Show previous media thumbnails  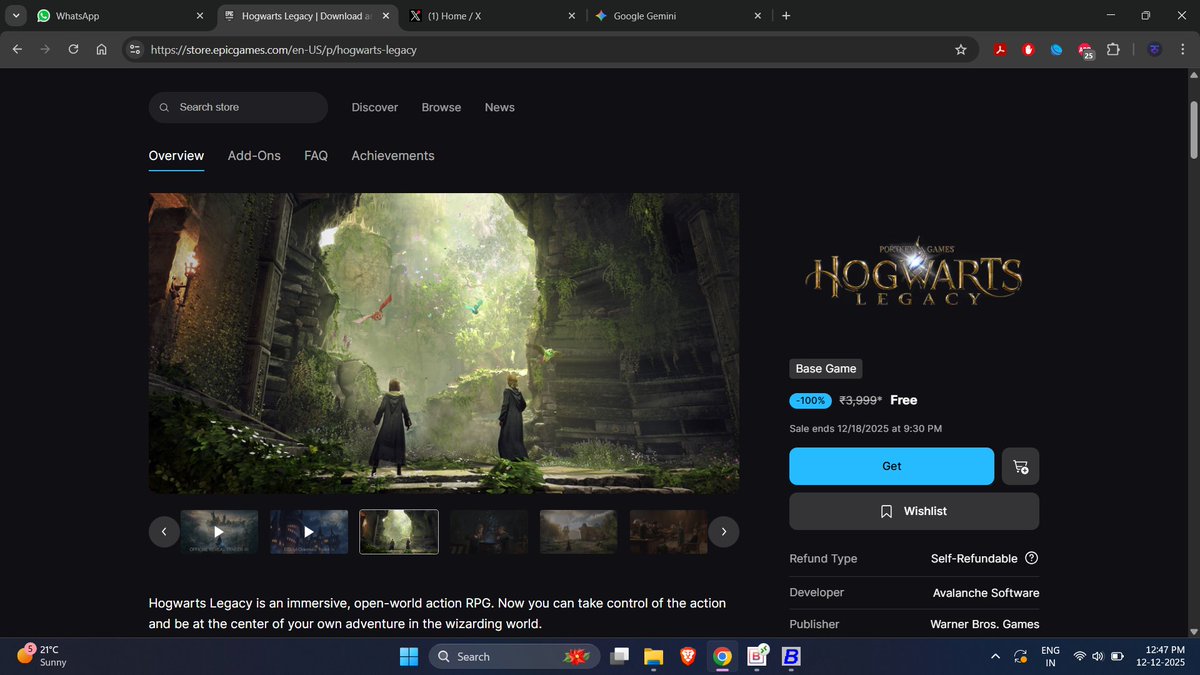coord(164,531)
